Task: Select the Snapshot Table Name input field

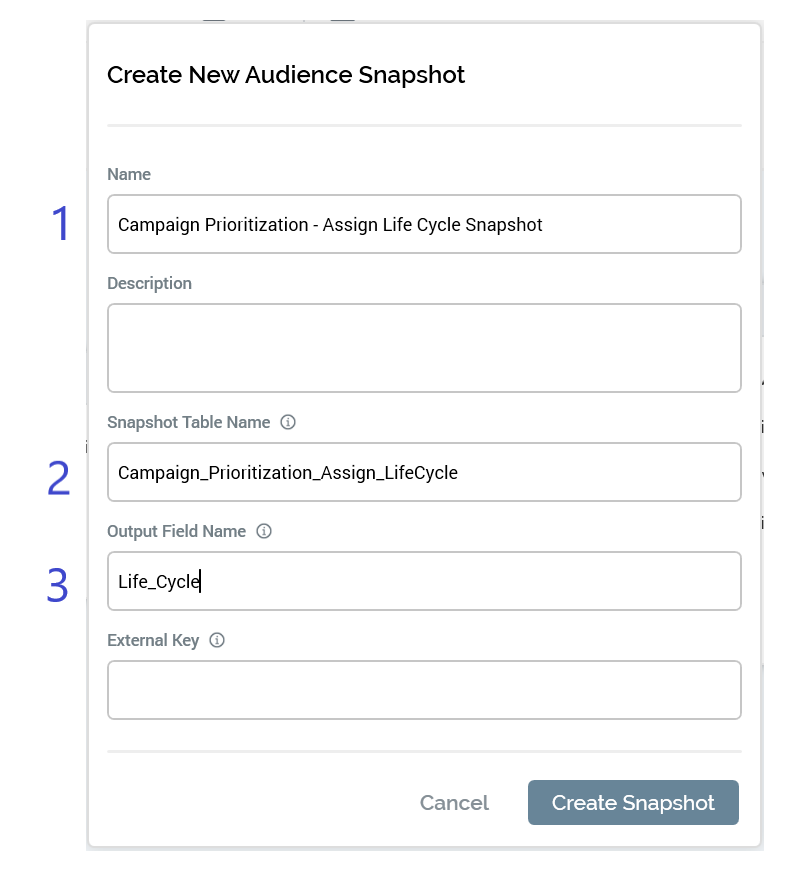Action: (424, 472)
